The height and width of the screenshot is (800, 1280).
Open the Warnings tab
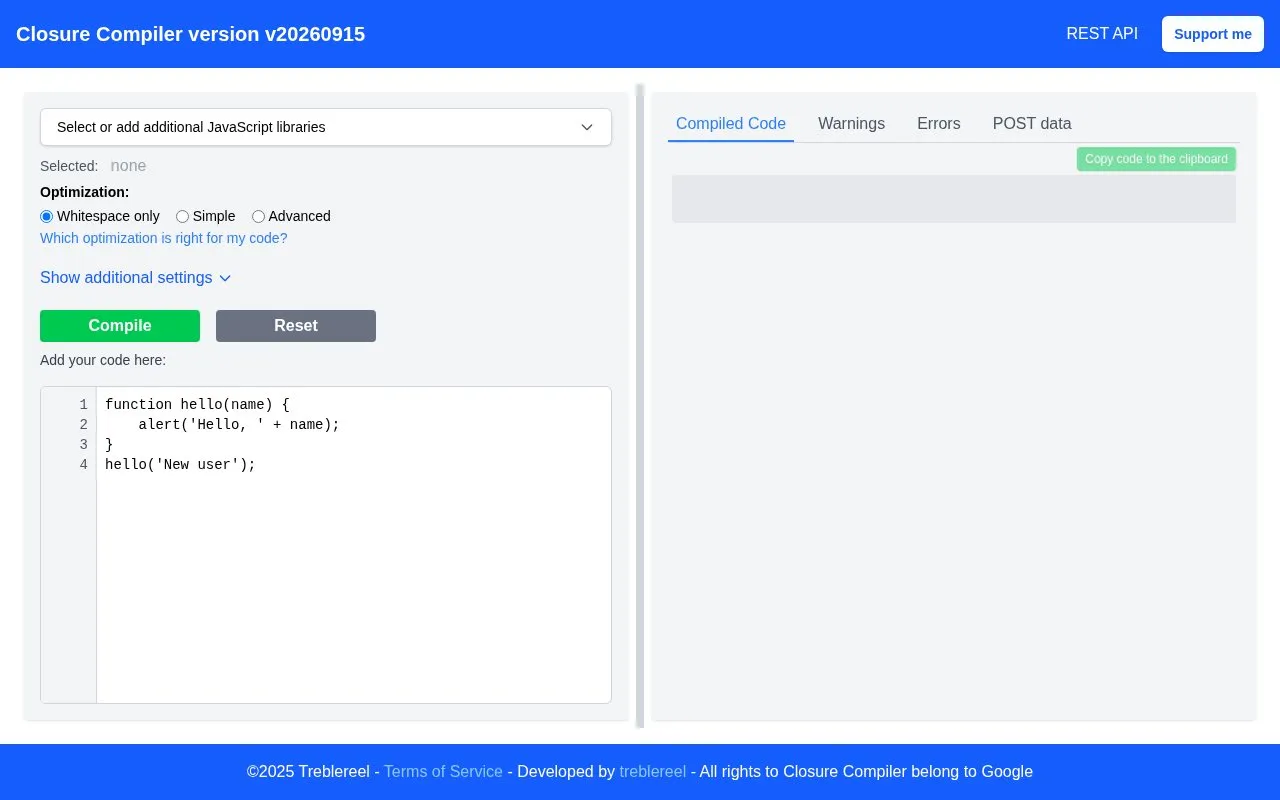pos(851,124)
